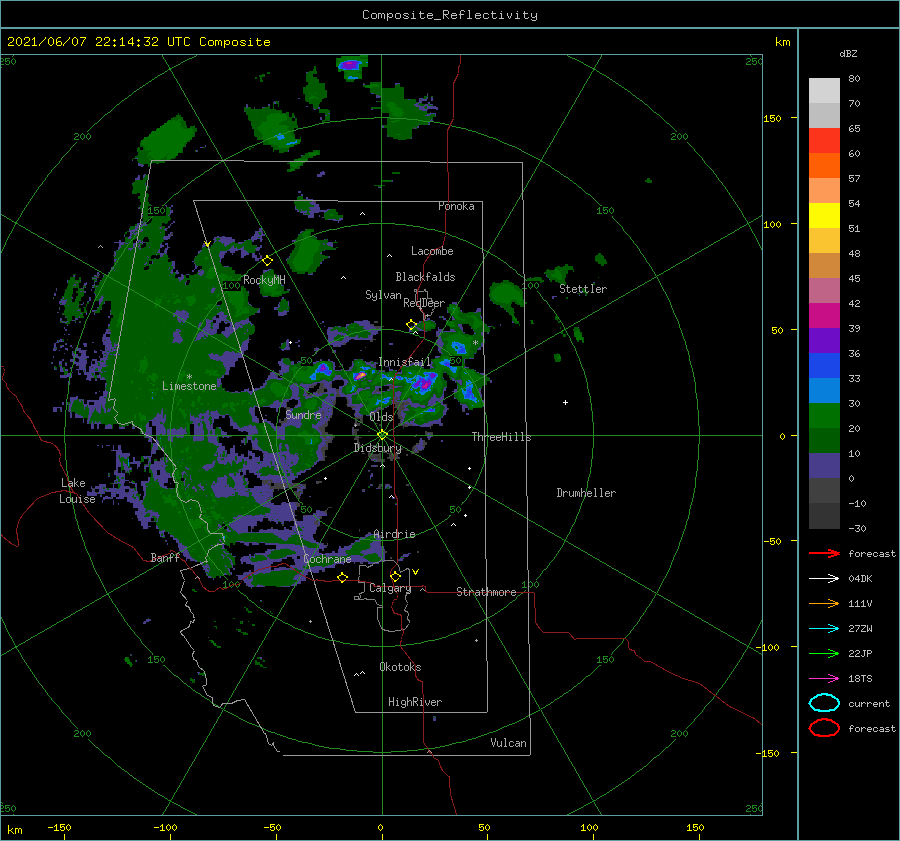Screen dimensions: 900x841
Task: Click the Cochrane label
Action: (327, 559)
